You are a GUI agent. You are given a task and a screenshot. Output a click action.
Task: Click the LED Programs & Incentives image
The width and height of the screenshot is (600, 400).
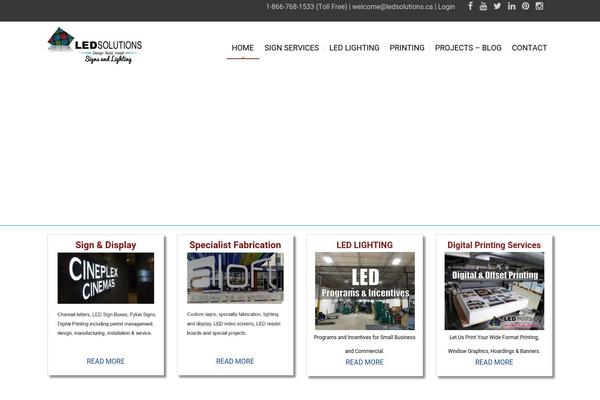[x=365, y=291]
